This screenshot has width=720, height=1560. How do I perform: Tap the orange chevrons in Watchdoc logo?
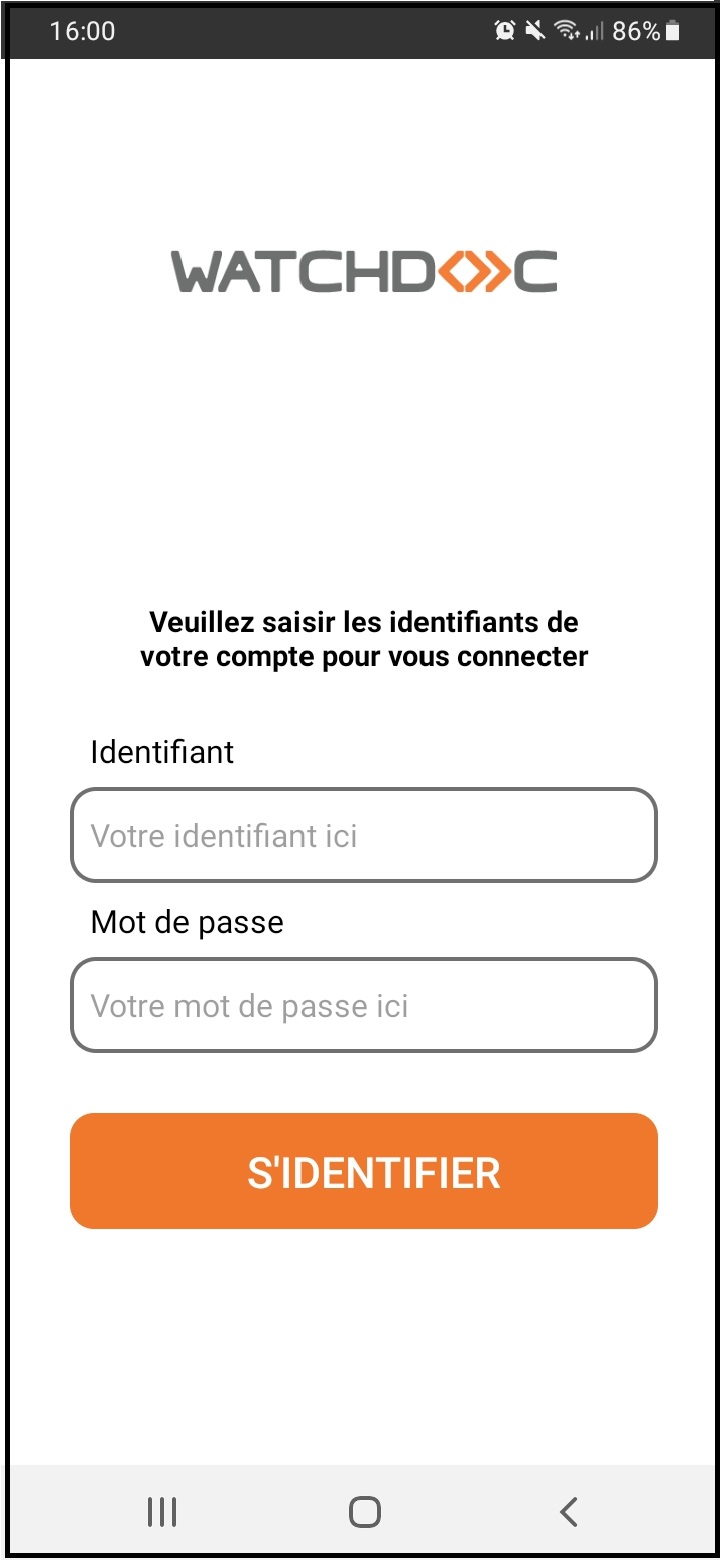(471, 272)
